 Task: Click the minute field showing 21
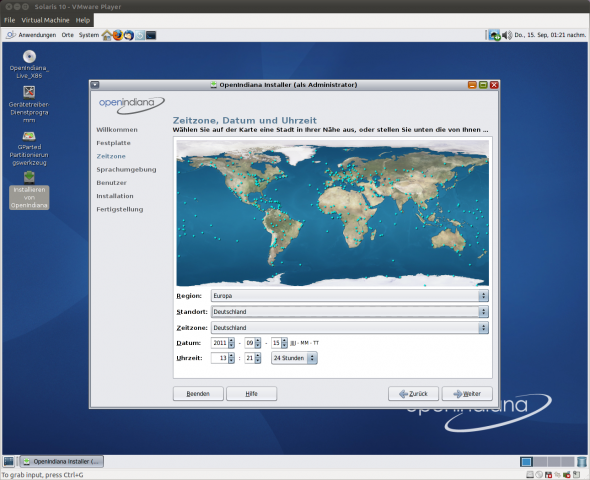(x=249, y=358)
